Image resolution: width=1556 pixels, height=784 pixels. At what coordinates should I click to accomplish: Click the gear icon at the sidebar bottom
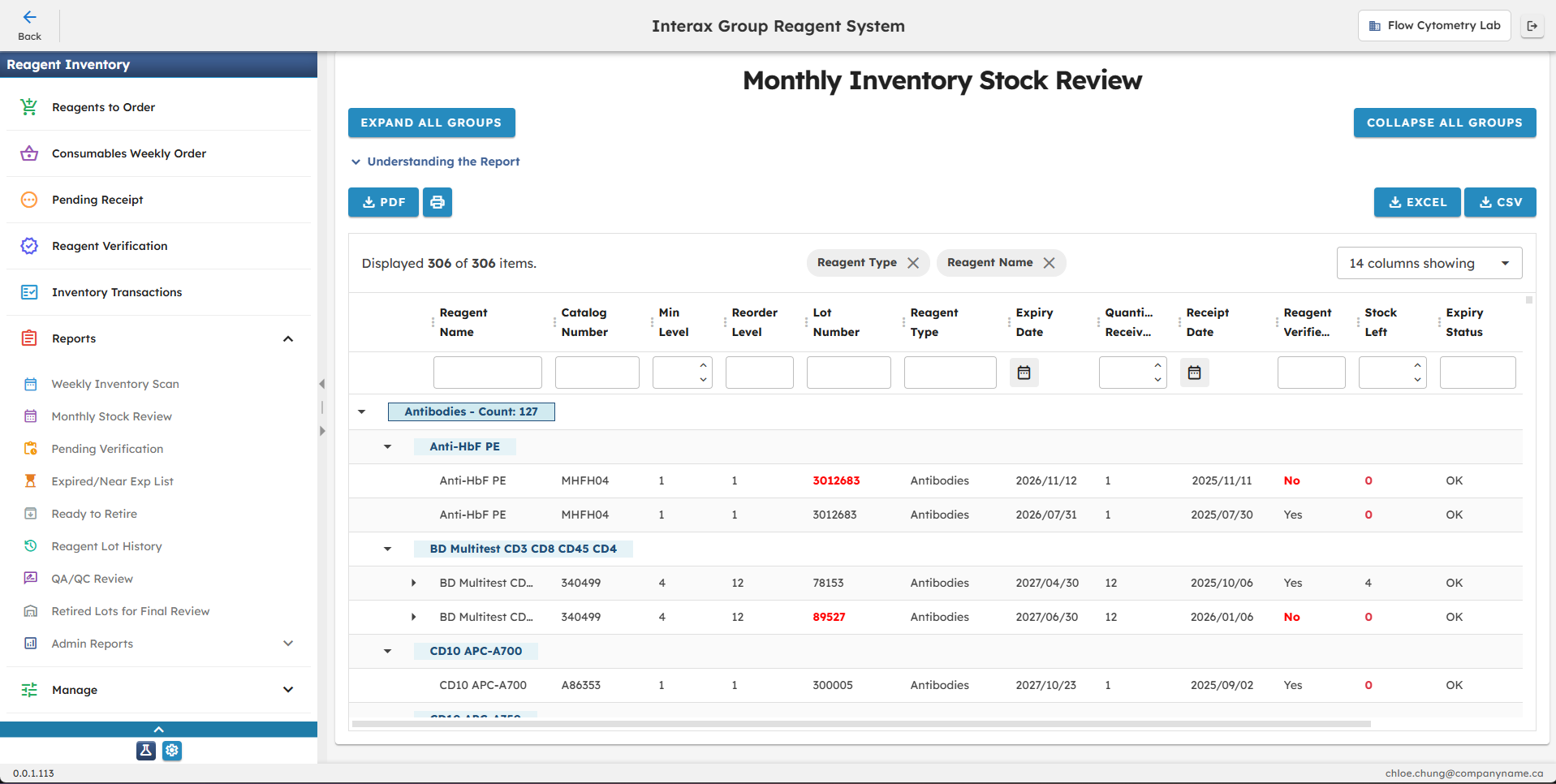click(x=171, y=751)
